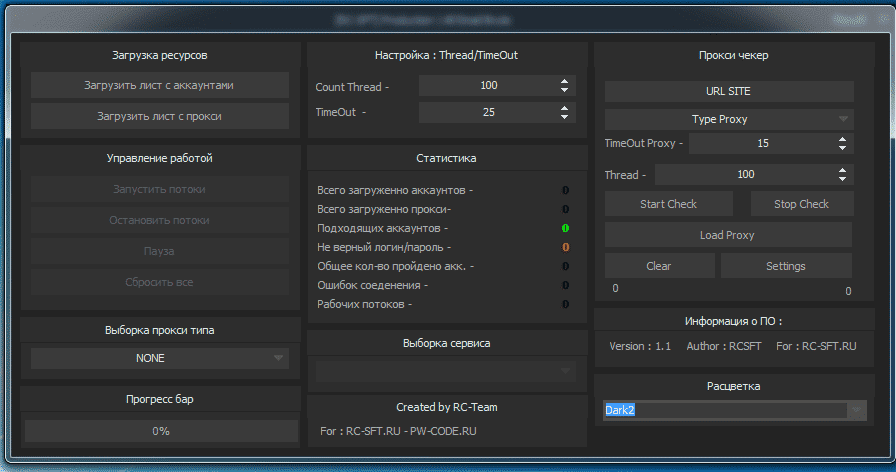The image size is (896, 472).
Task: Click the Load Proxy button
Action: [x=728, y=235]
